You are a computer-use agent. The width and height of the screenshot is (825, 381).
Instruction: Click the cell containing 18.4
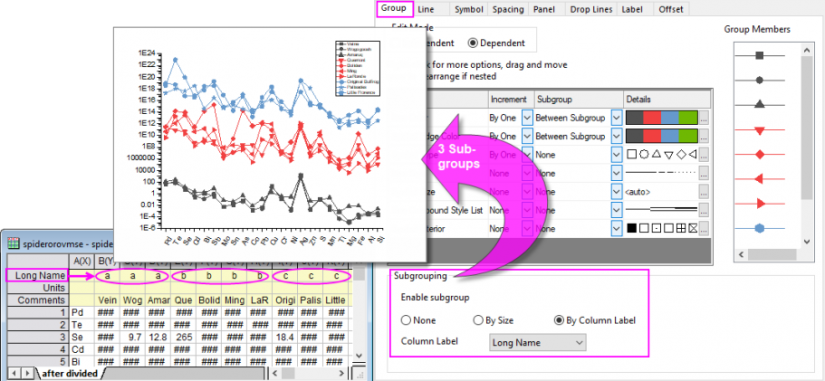(x=284, y=337)
